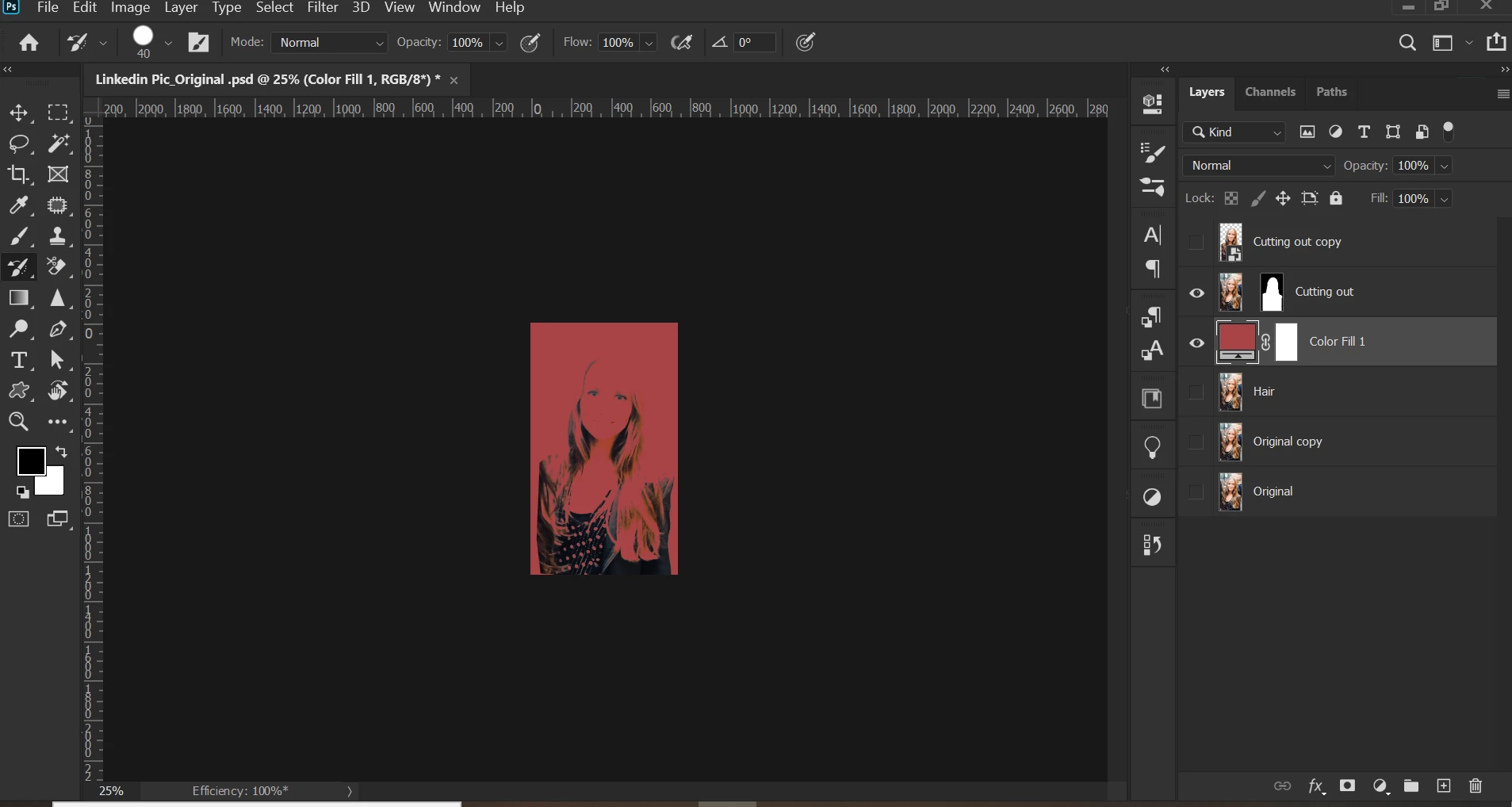1512x807 pixels.
Task: Click the black foreground color swatch
Action: 31,461
